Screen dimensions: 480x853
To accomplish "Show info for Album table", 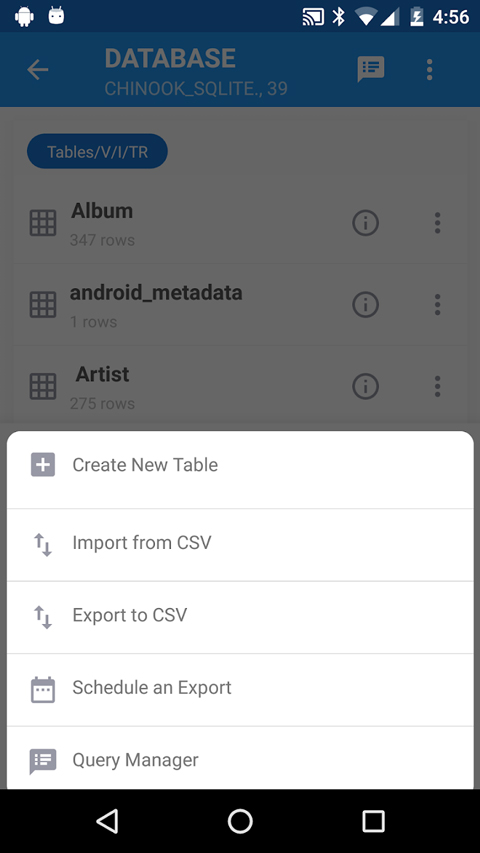I will point(365,223).
